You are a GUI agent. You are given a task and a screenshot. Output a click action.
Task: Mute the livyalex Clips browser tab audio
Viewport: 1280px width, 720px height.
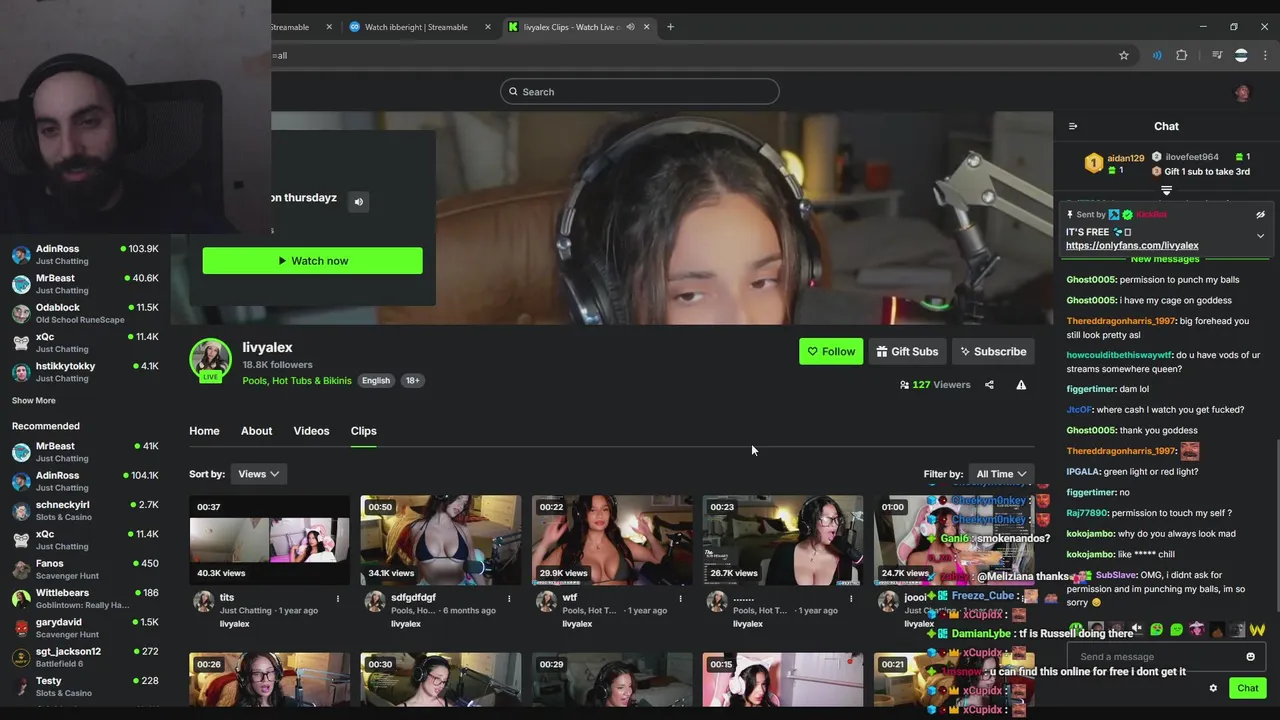(630, 27)
